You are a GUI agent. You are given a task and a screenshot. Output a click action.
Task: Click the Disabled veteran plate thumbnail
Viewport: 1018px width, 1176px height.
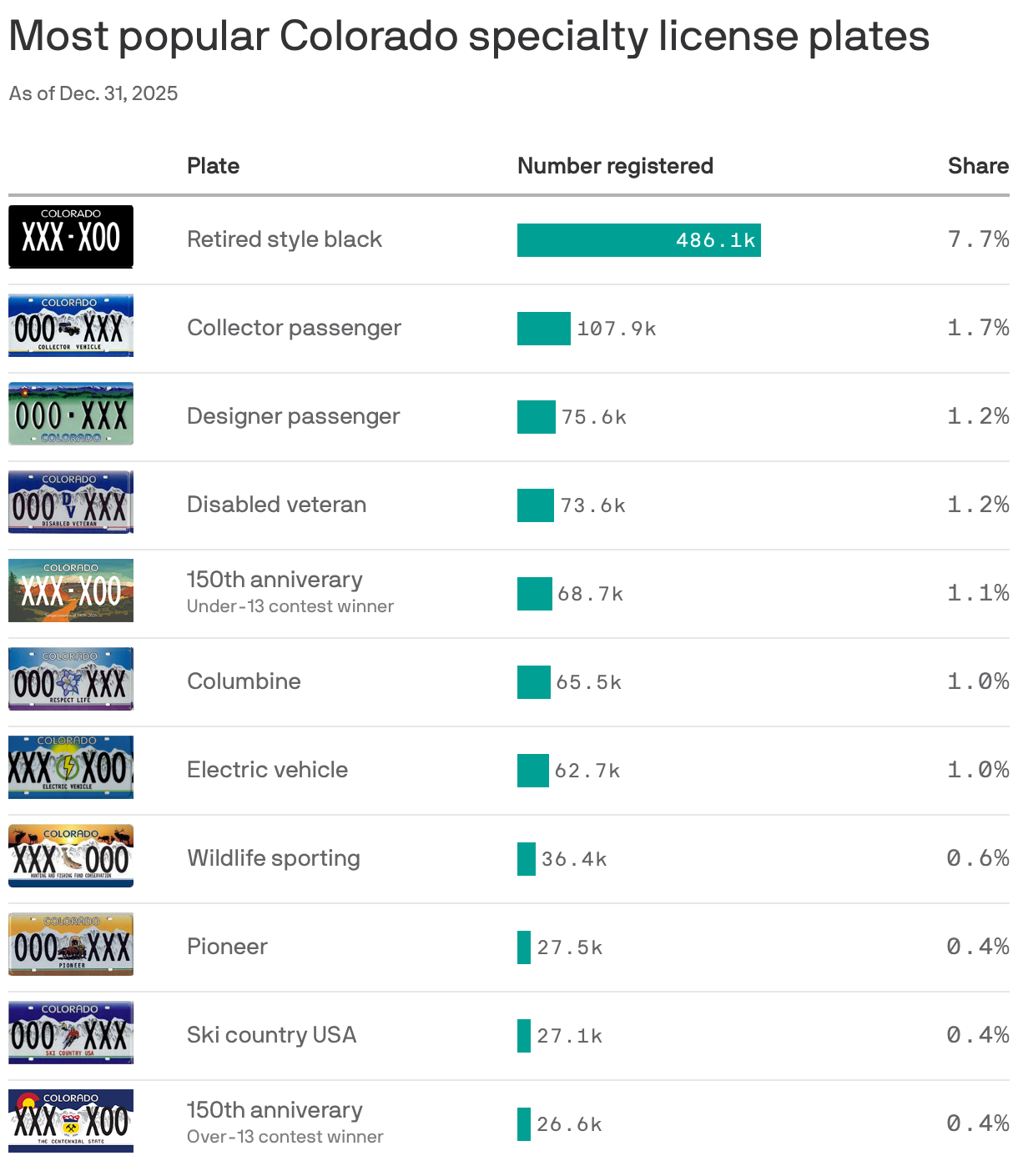click(71, 502)
